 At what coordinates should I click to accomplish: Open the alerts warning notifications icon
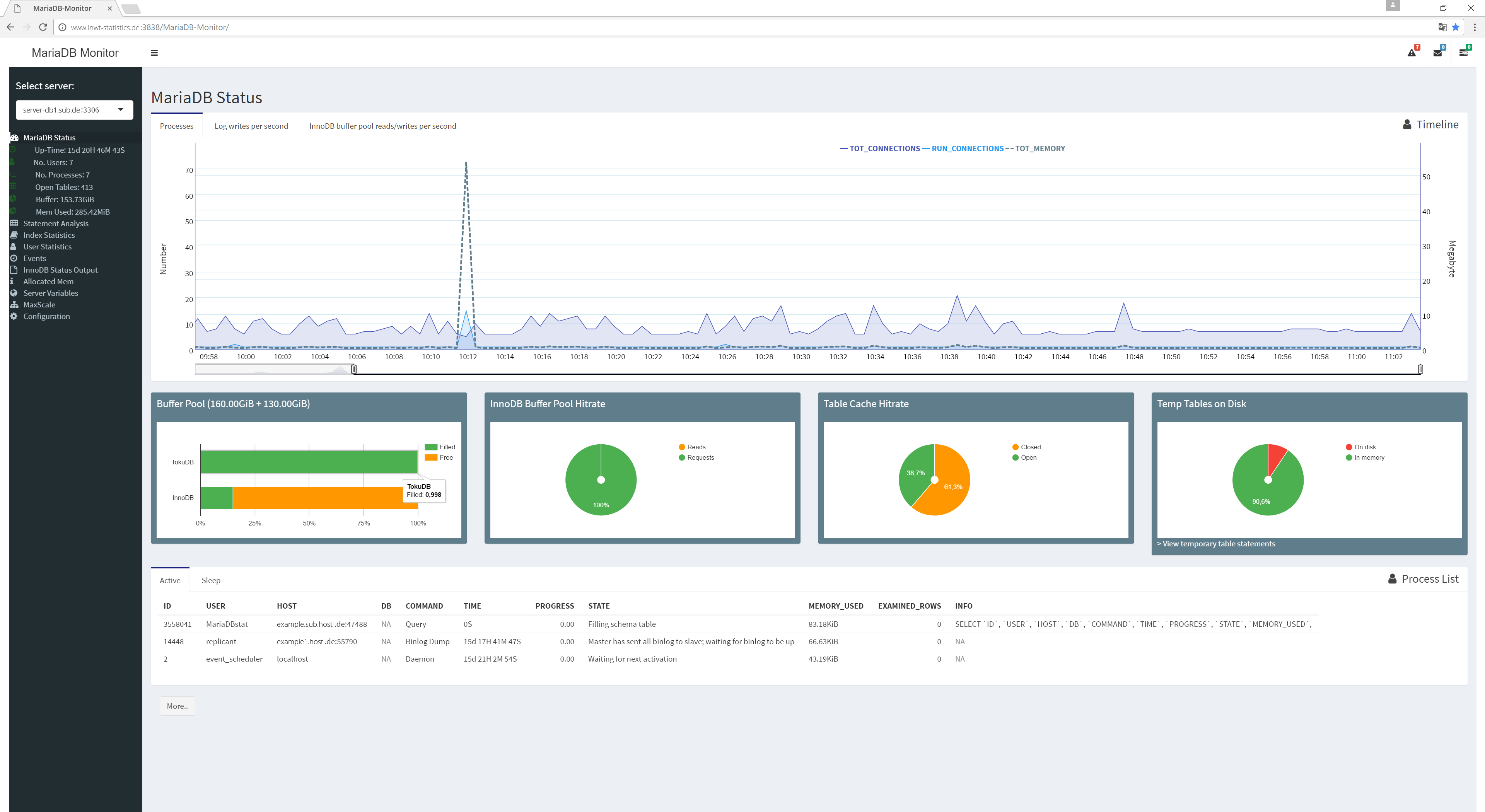pyautogui.click(x=1412, y=53)
